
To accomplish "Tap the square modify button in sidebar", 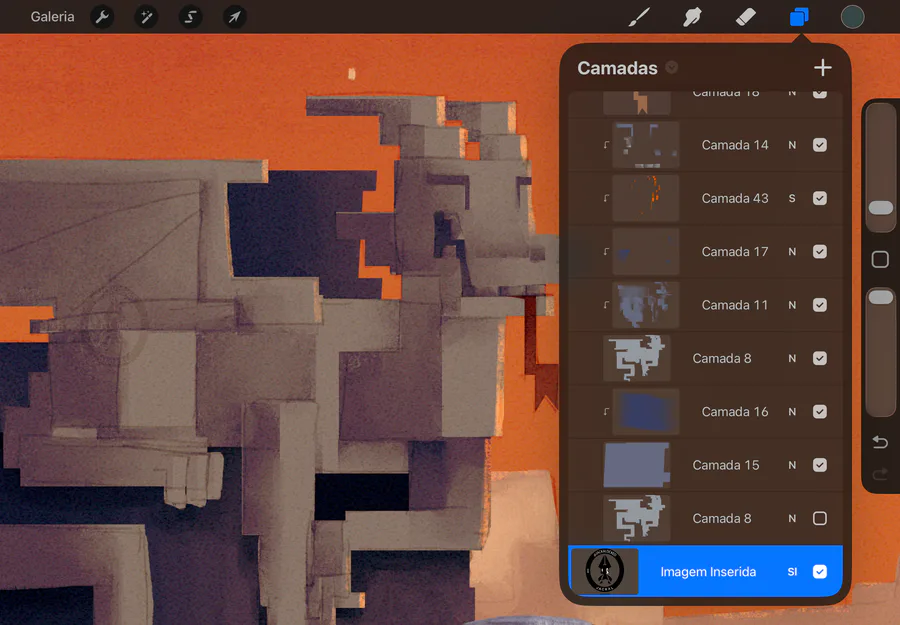I will 880,259.
